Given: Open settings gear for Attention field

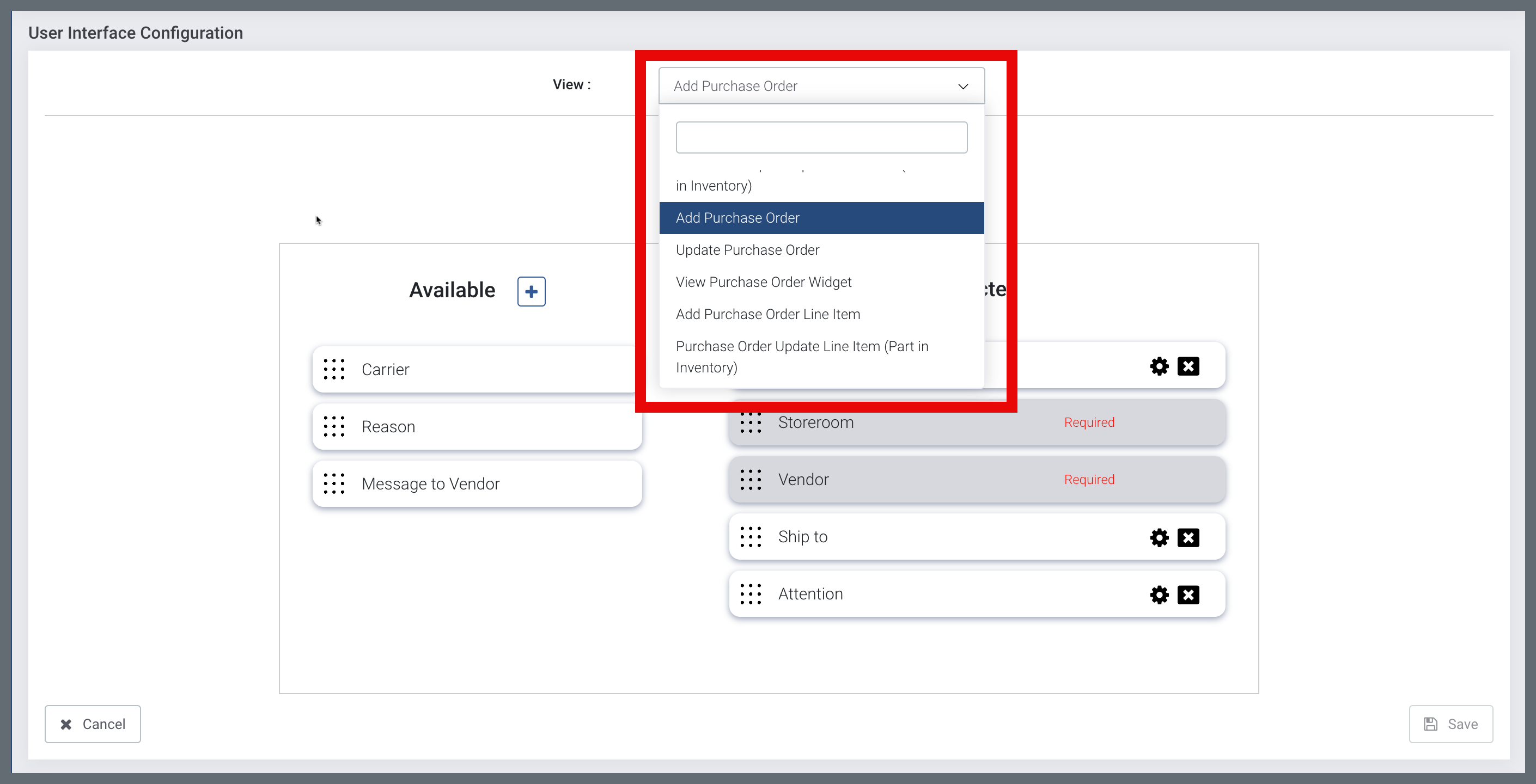Looking at the screenshot, I should [1159, 595].
